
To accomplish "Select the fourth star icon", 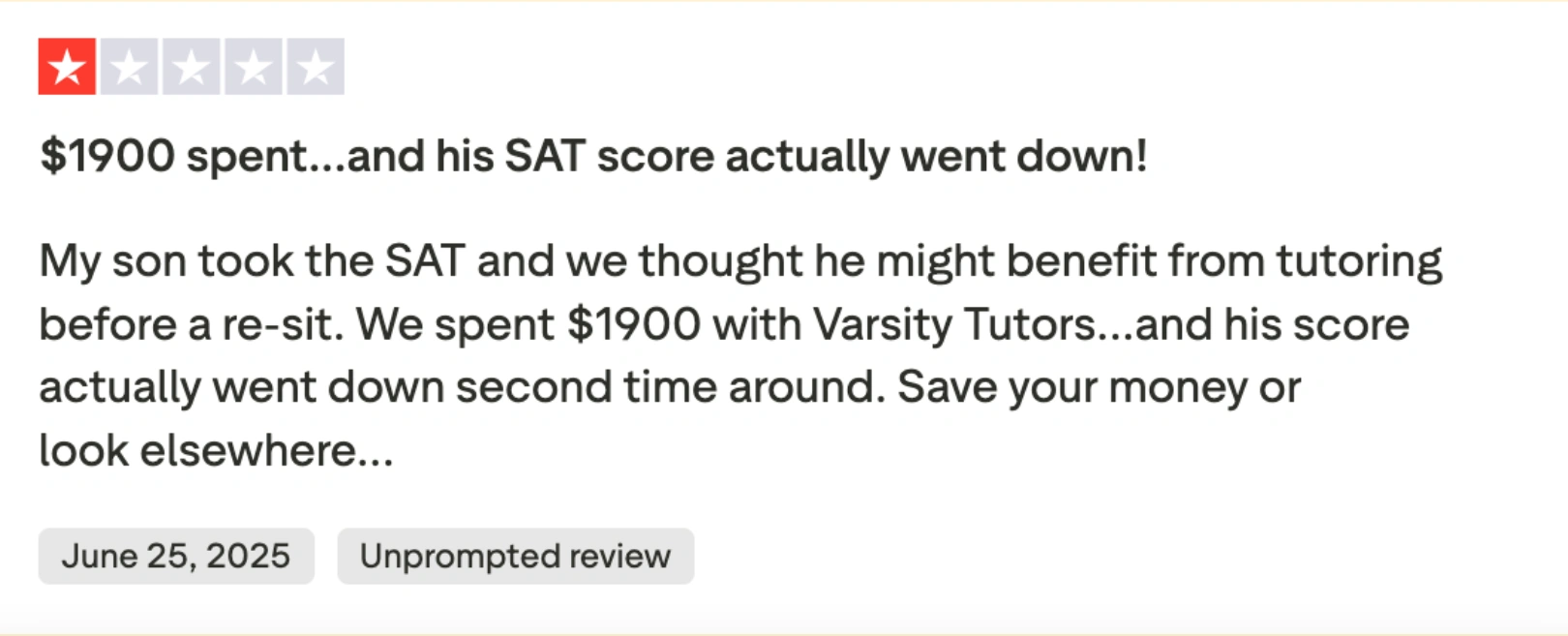I will [253, 66].
